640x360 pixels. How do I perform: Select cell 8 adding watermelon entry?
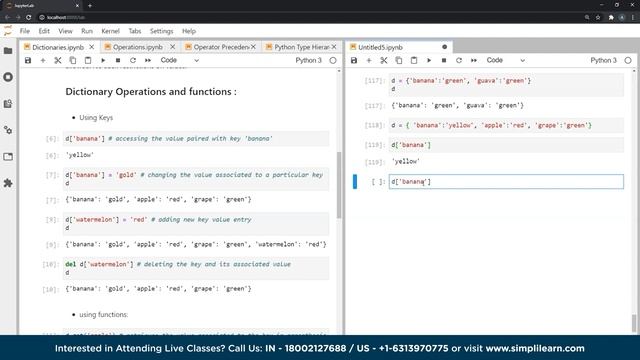(196, 224)
